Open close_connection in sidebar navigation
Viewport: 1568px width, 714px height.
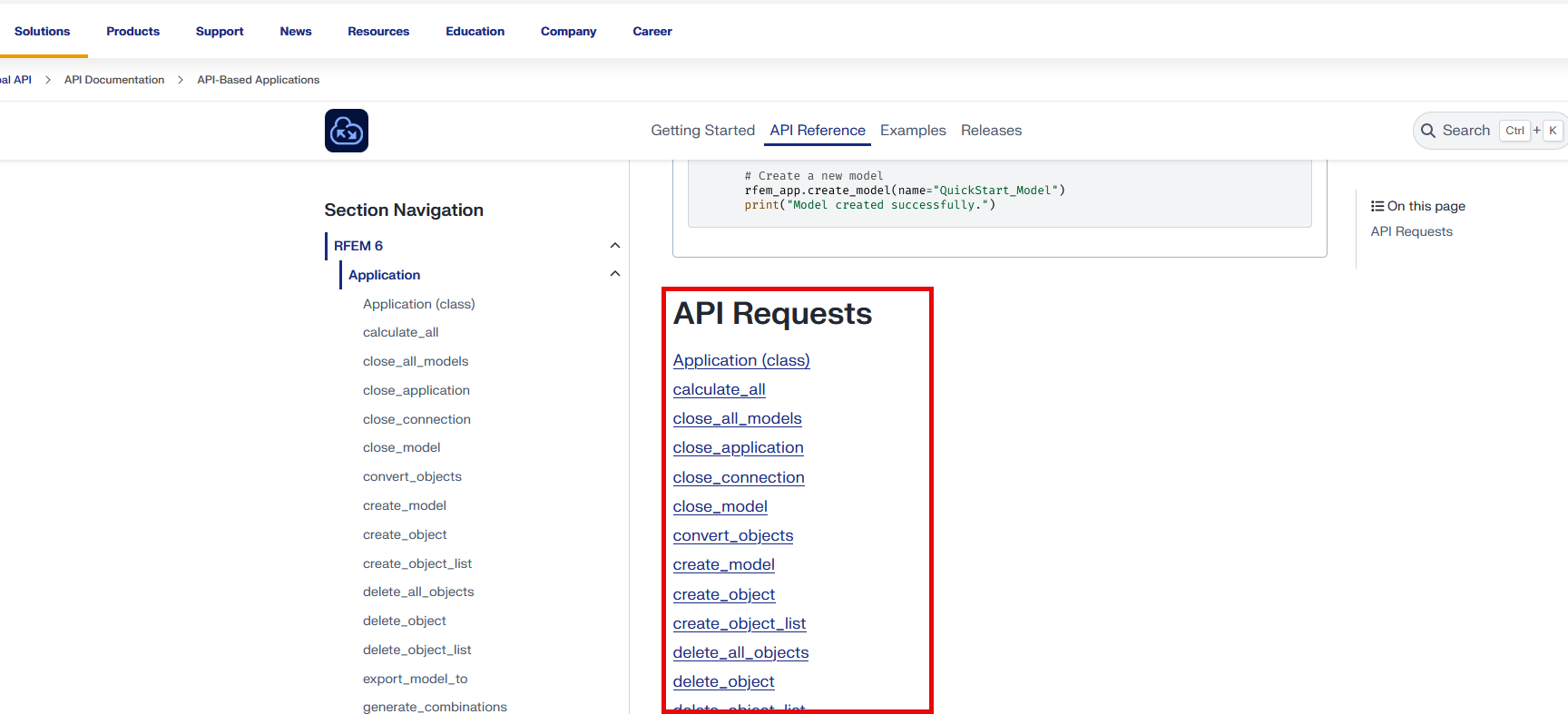(x=416, y=419)
